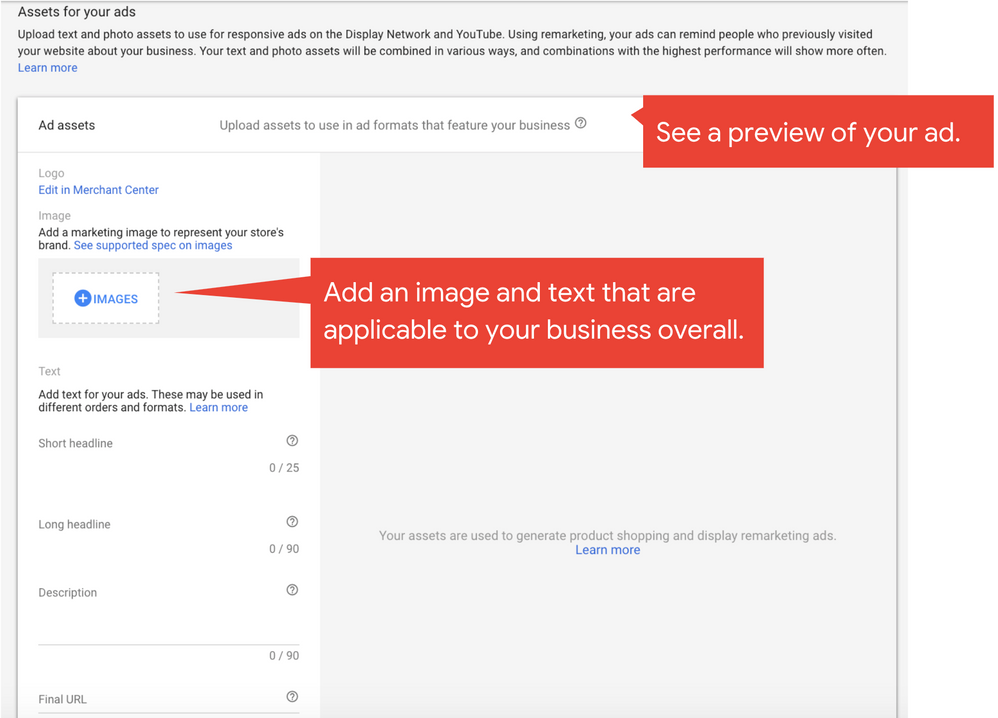Screen dimensions: 998x718
Task: Click the blue plus IMAGES button
Action: (x=106, y=299)
